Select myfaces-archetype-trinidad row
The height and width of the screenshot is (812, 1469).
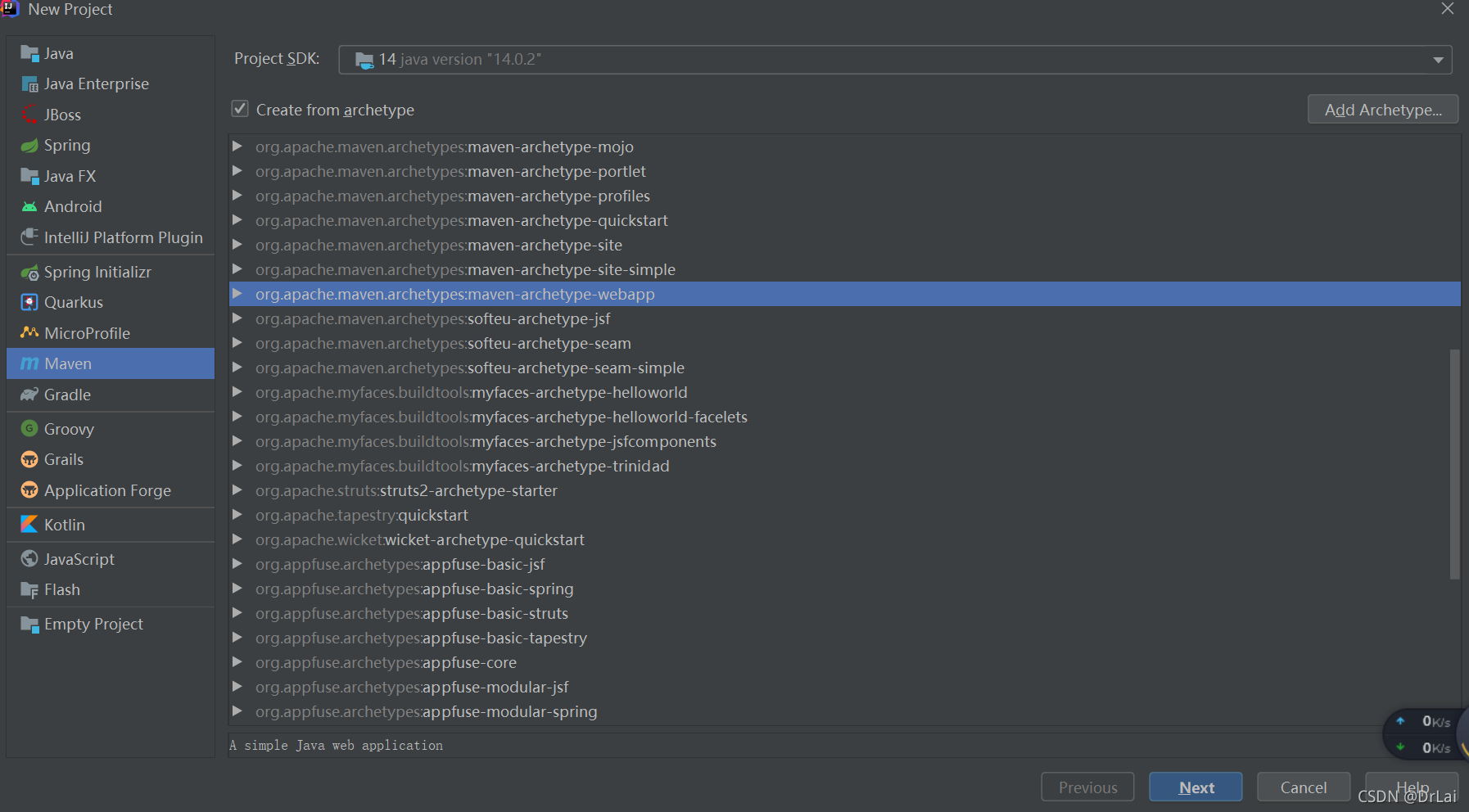coord(845,466)
